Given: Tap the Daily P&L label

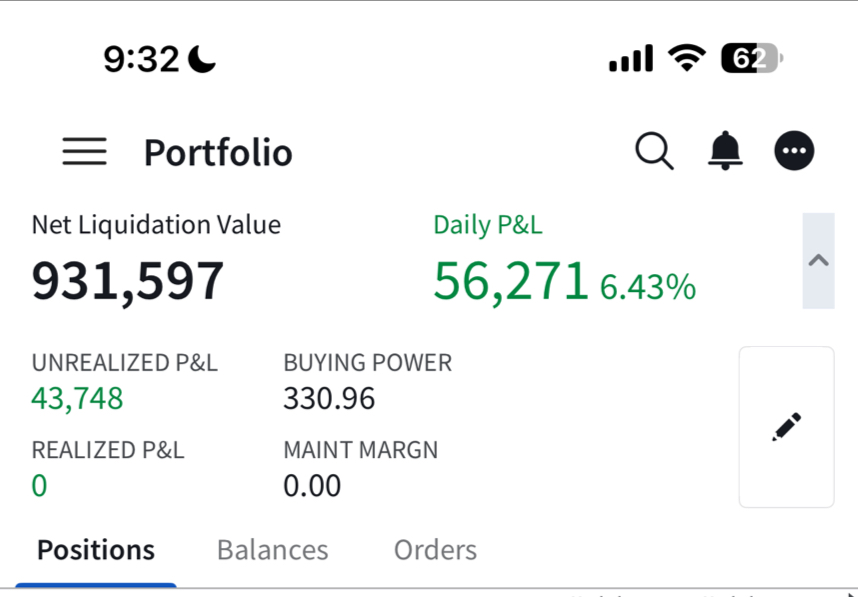Looking at the screenshot, I should pos(488,225).
